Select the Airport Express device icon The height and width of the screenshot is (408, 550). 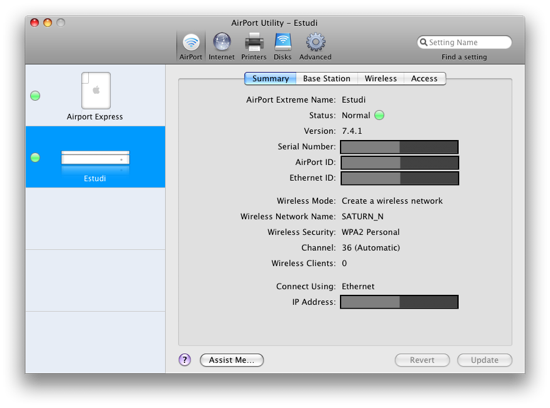(96, 91)
